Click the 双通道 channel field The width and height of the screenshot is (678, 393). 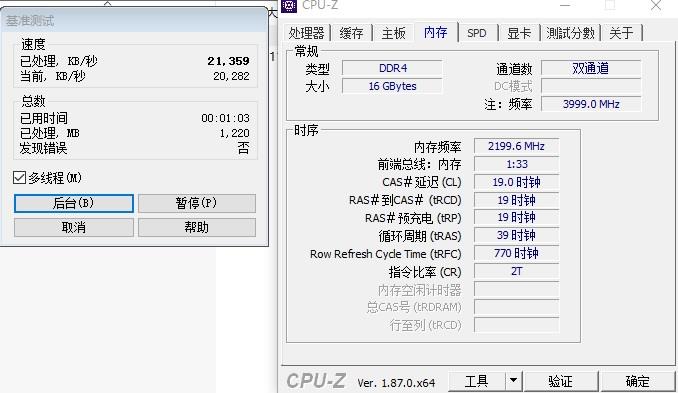click(x=591, y=68)
